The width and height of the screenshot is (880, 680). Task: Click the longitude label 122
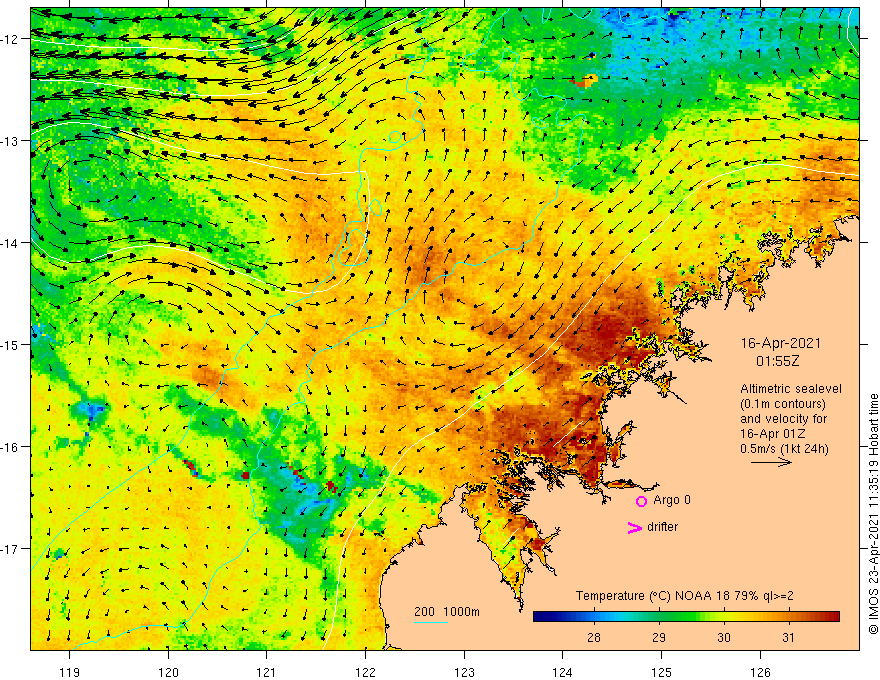coord(365,672)
